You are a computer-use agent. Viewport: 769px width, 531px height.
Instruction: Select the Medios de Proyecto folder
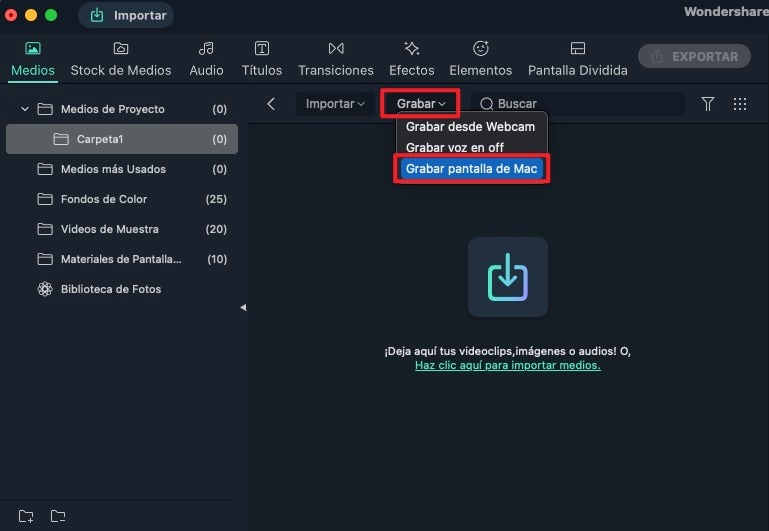tap(122, 109)
